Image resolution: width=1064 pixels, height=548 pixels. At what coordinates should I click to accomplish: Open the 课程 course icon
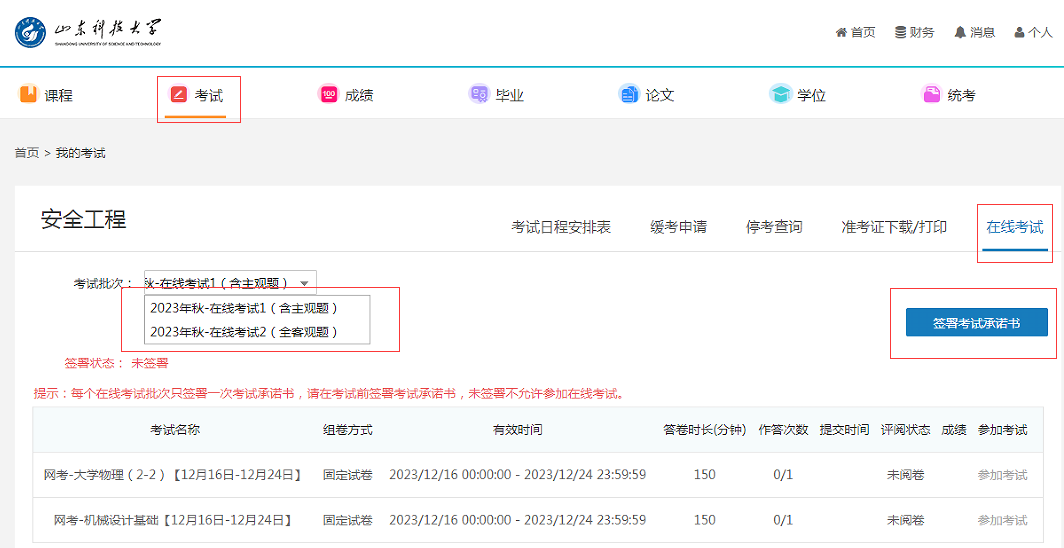click(x=29, y=95)
